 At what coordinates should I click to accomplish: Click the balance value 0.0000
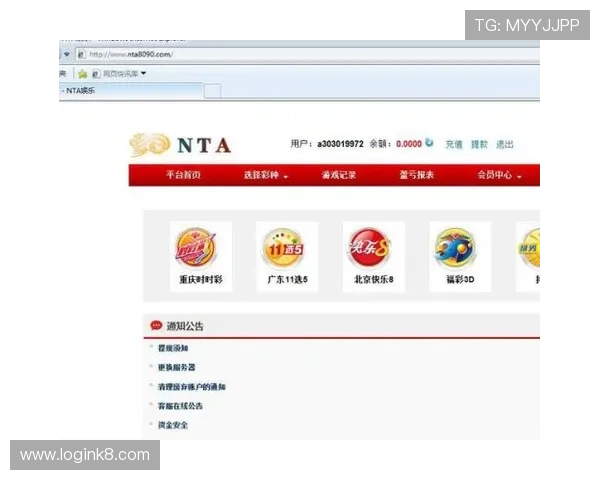[x=409, y=144]
